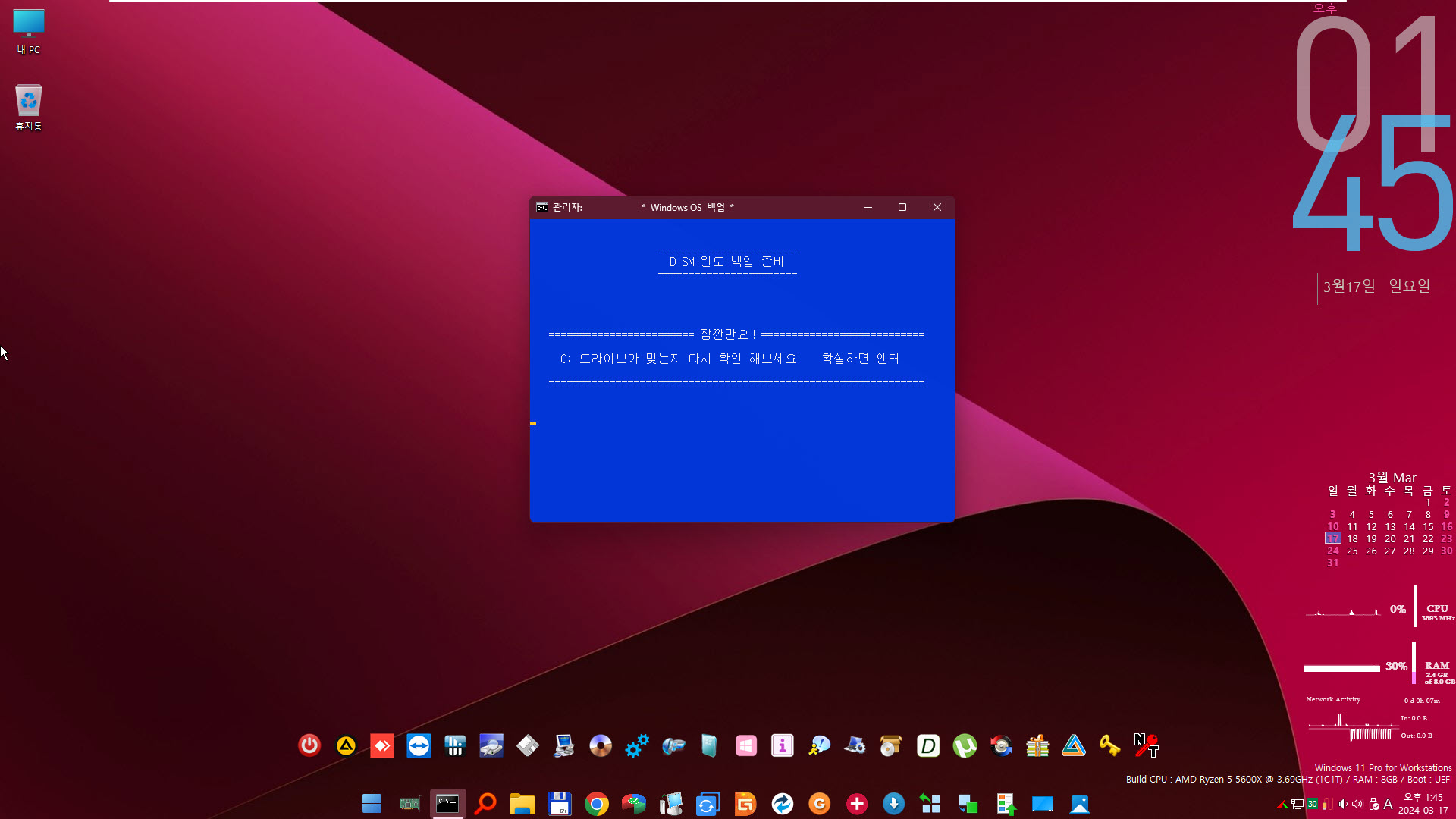The height and width of the screenshot is (819, 1456).
Task: Open the mountain picture taskbar icon
Action: (x=1080, y=804)
